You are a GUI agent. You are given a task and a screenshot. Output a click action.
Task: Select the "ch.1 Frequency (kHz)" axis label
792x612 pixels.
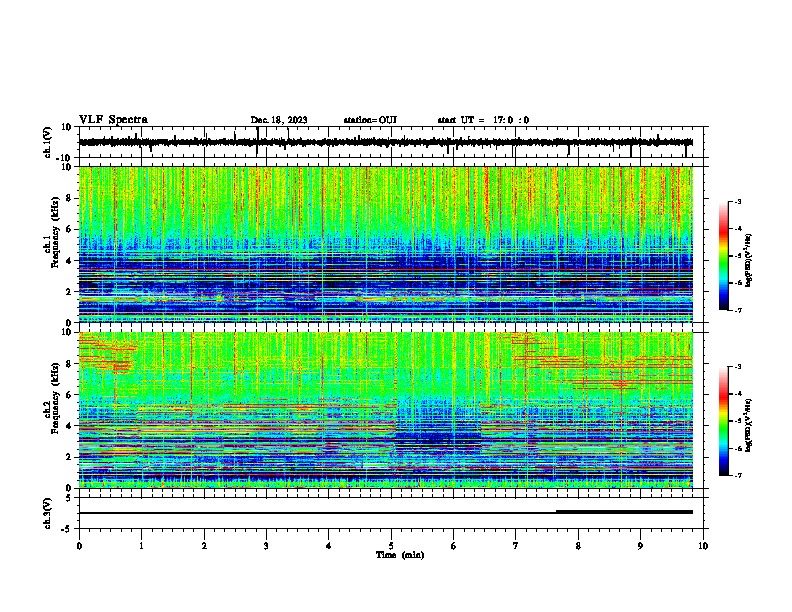click(x=52, y=232)
